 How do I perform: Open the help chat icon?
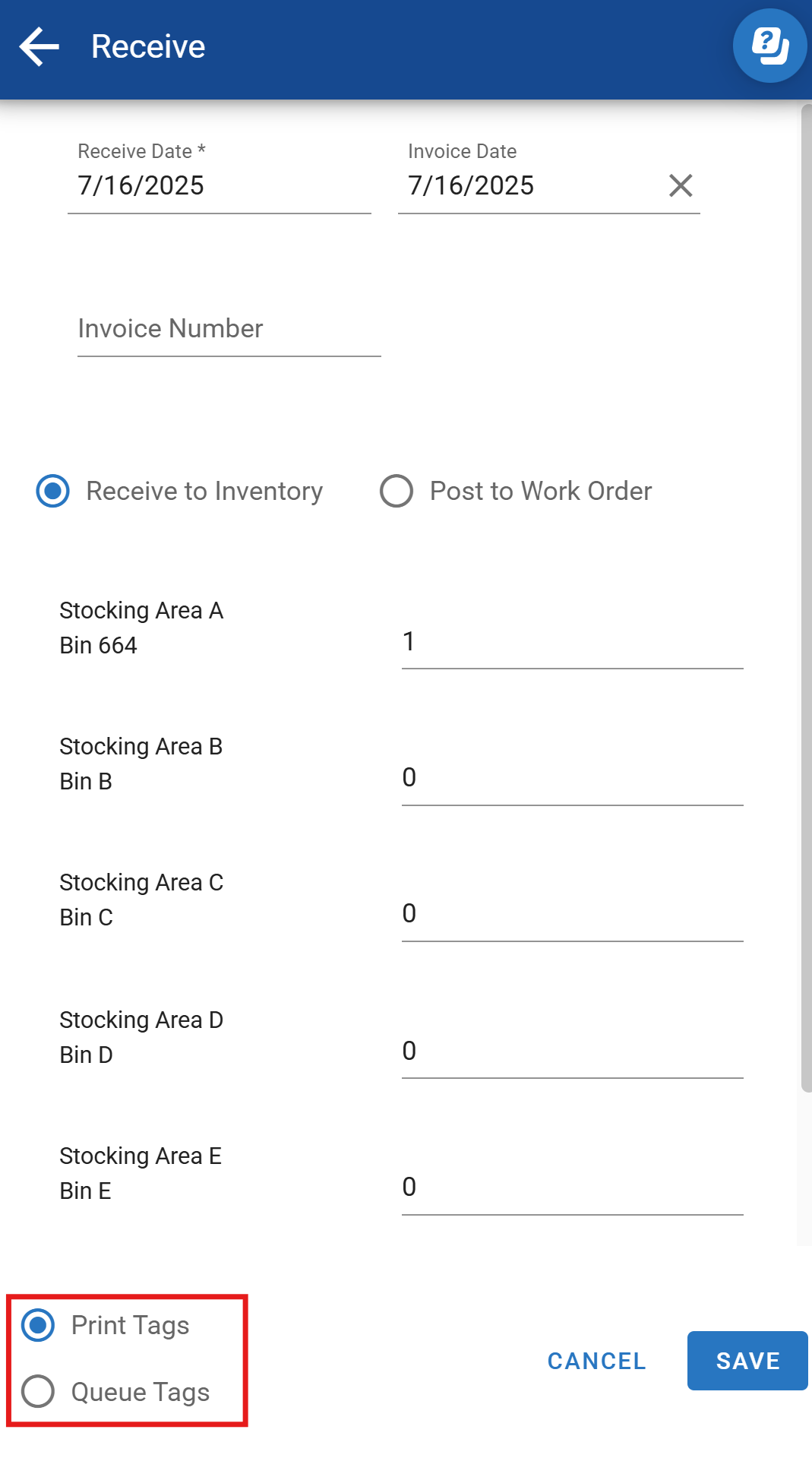(x=769, y=46)
